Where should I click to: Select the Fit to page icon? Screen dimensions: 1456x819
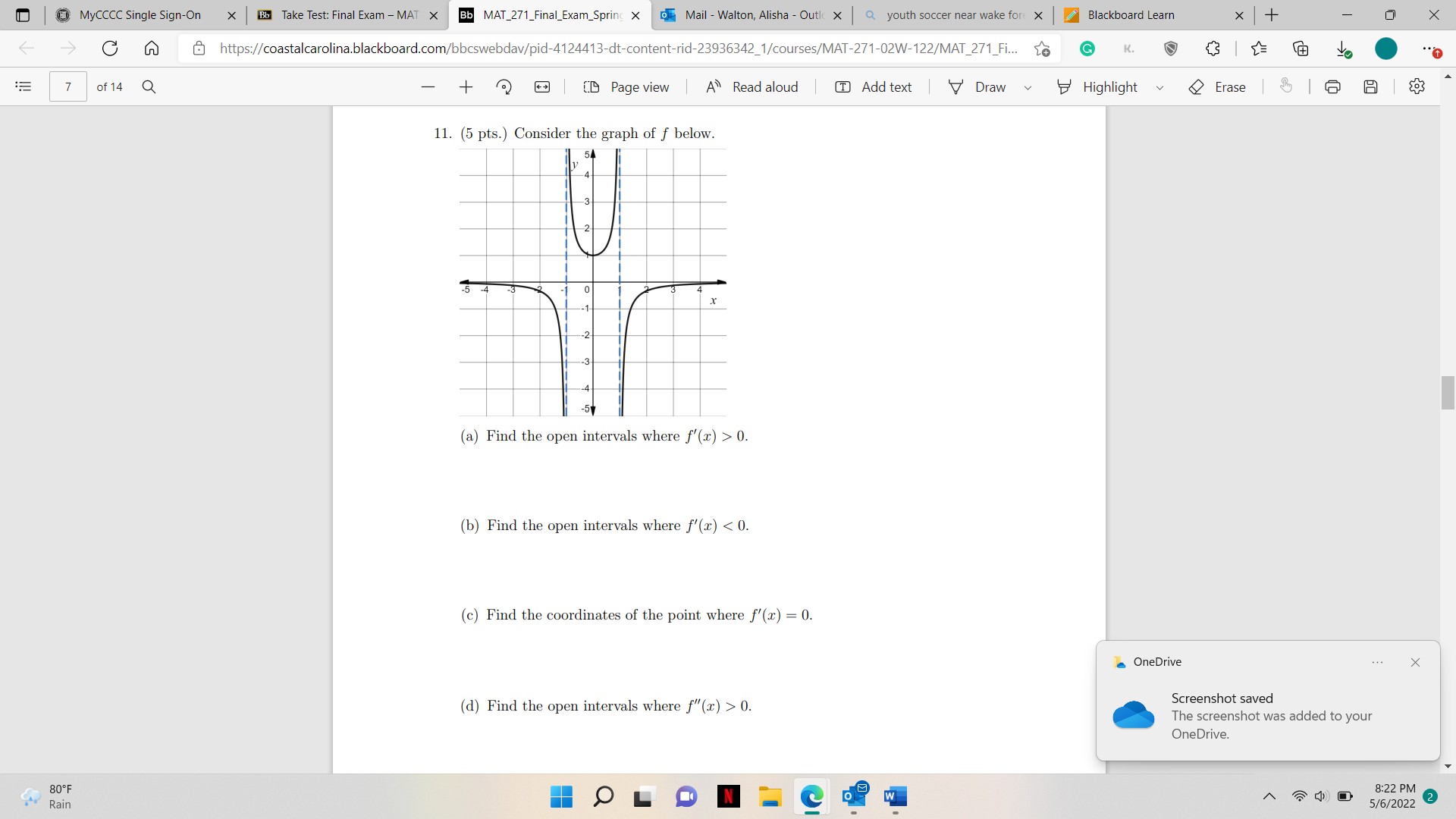pos(542,86)
